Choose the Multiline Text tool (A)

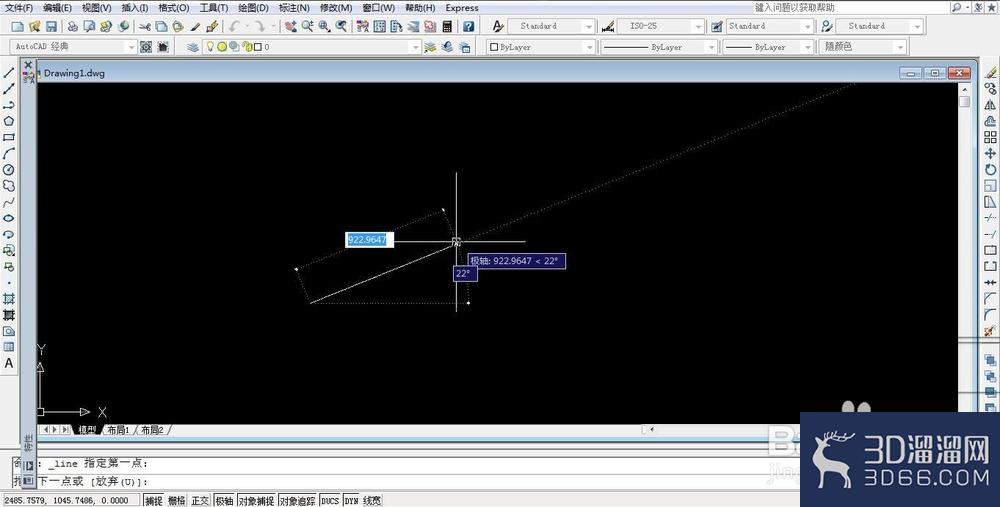[9, 364]
